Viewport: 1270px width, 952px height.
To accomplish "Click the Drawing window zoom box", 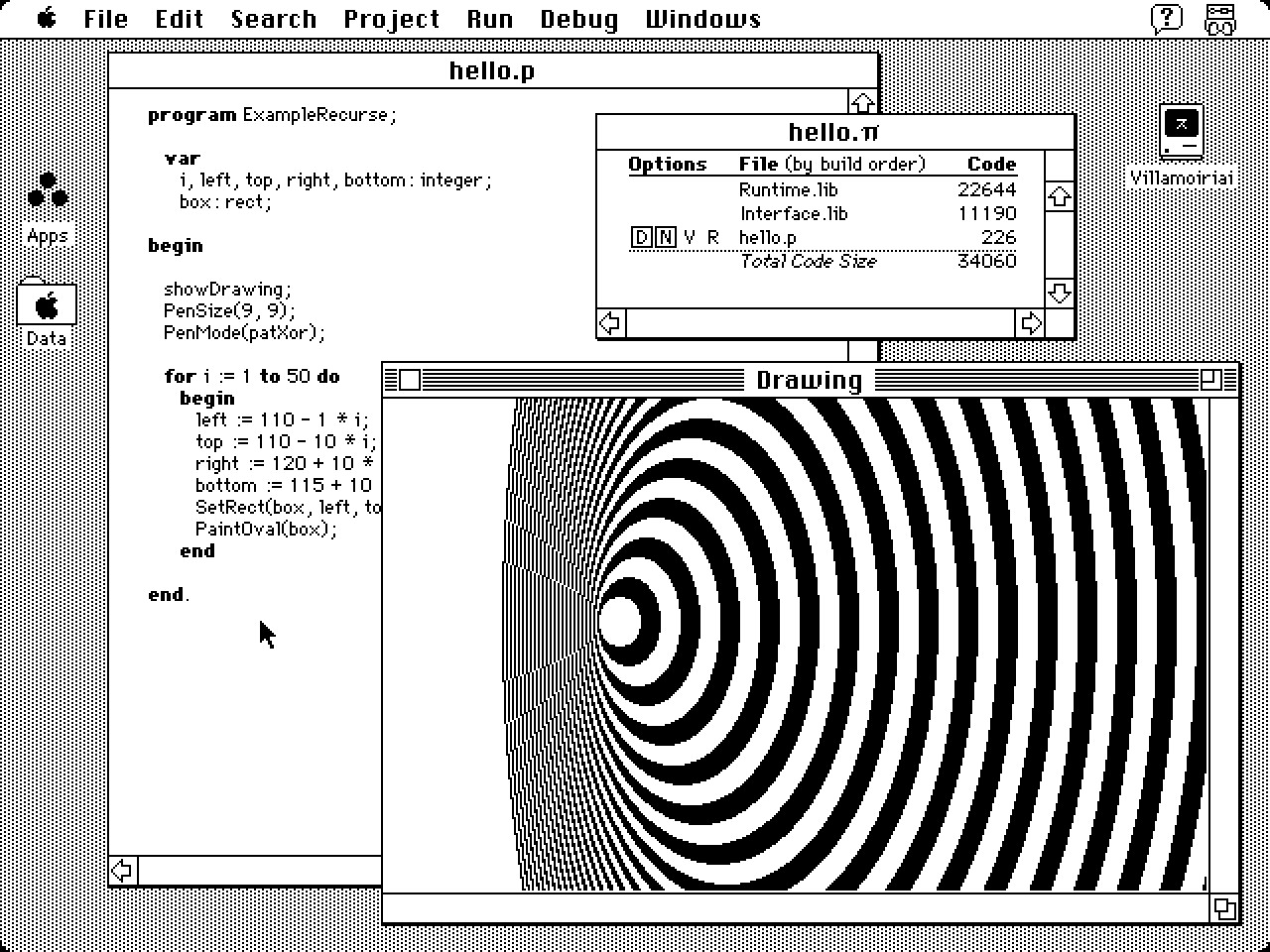I will (x=1210, y=380).
